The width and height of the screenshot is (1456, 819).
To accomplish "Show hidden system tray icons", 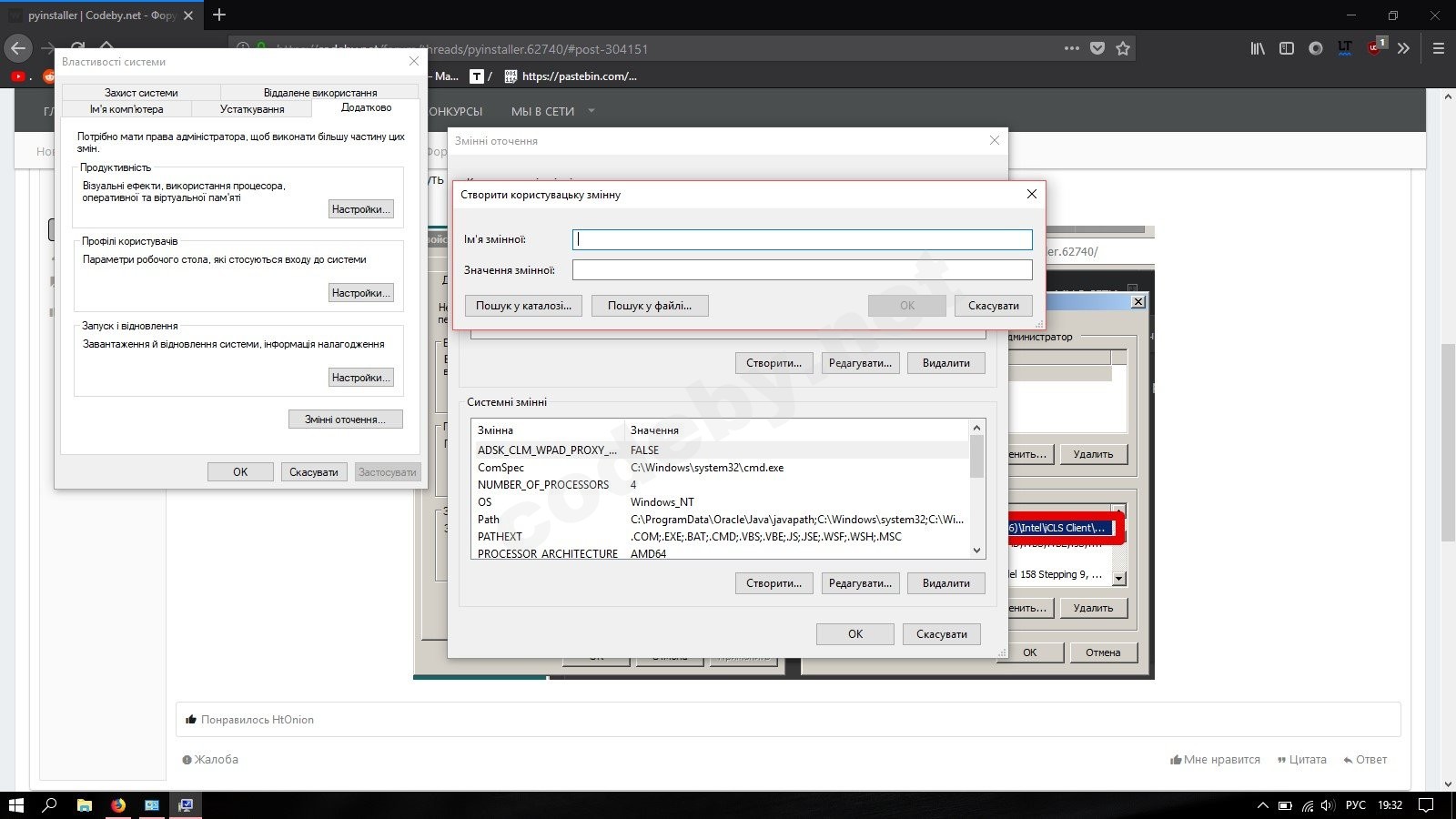I will pyautogui.click(x=1262, y=805).
